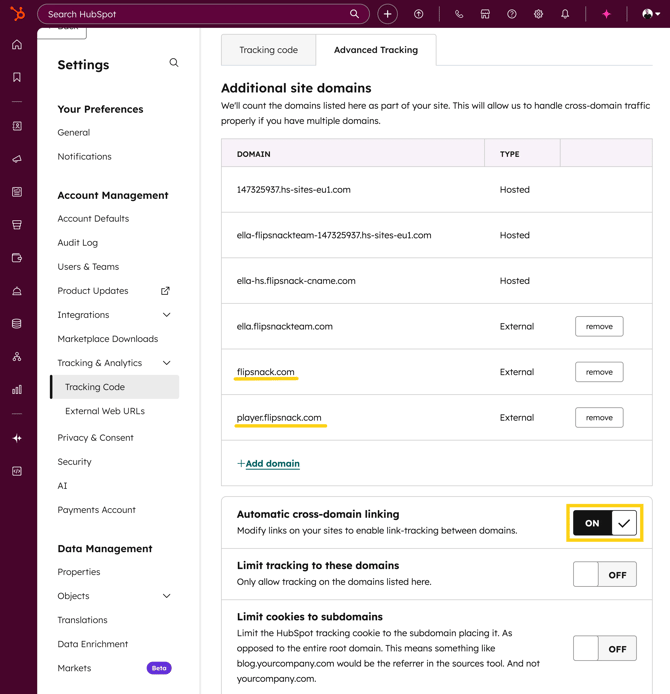670x694 pixels.
Task: Collapse Tracking & Analytics section
Action: [x=166, y=363]
